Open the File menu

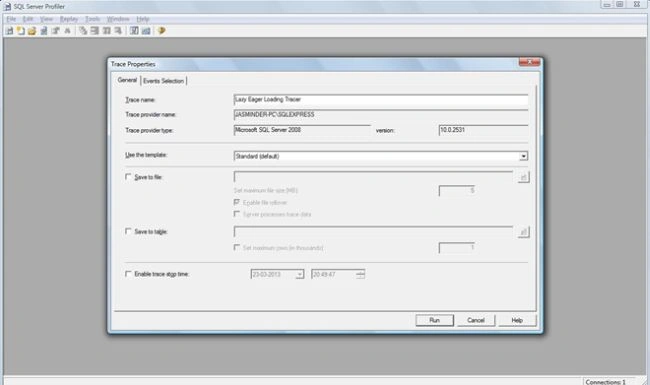11,19
